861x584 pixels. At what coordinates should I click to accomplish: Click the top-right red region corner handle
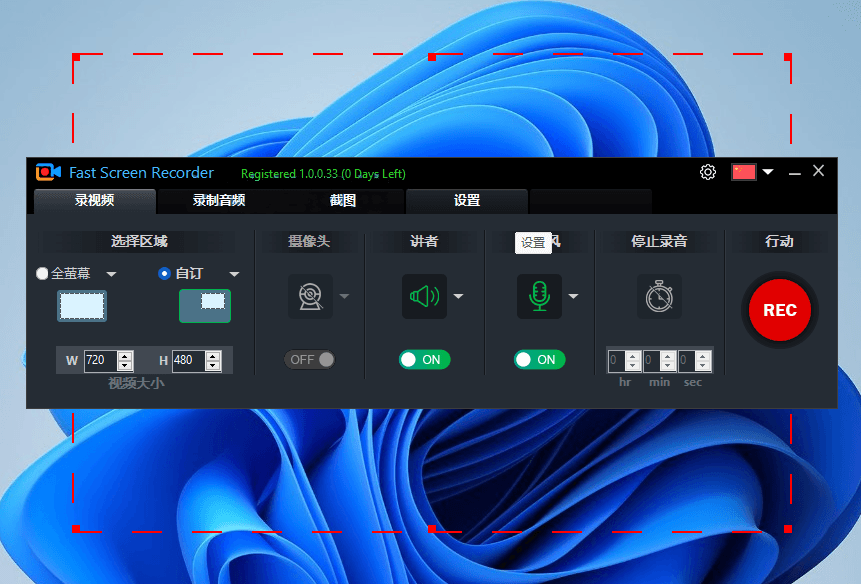coord(787,57)
